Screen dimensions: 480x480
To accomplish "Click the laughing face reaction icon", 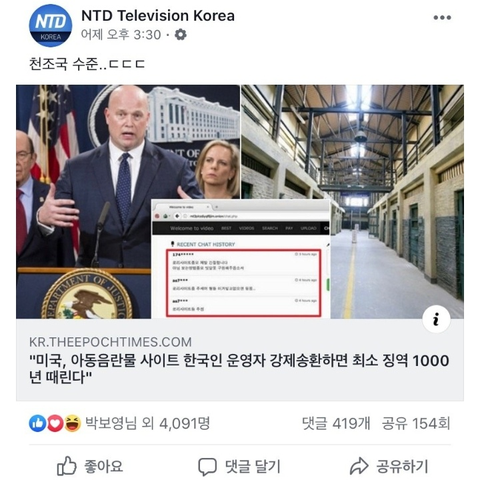I will click(73, 423).
